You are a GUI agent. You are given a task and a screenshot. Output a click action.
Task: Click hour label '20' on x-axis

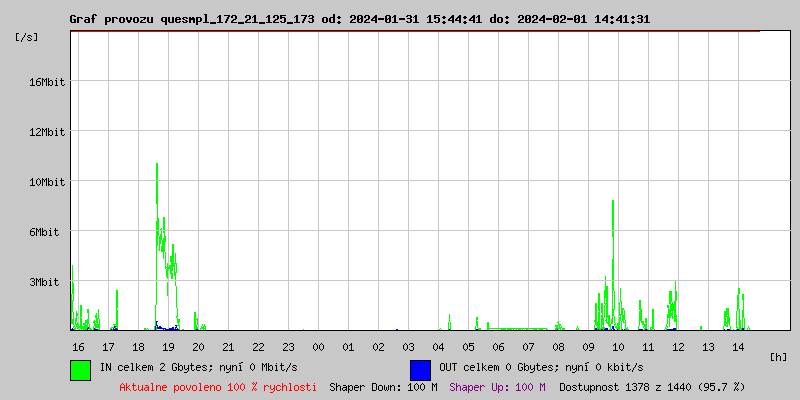(x=198, y=347)
